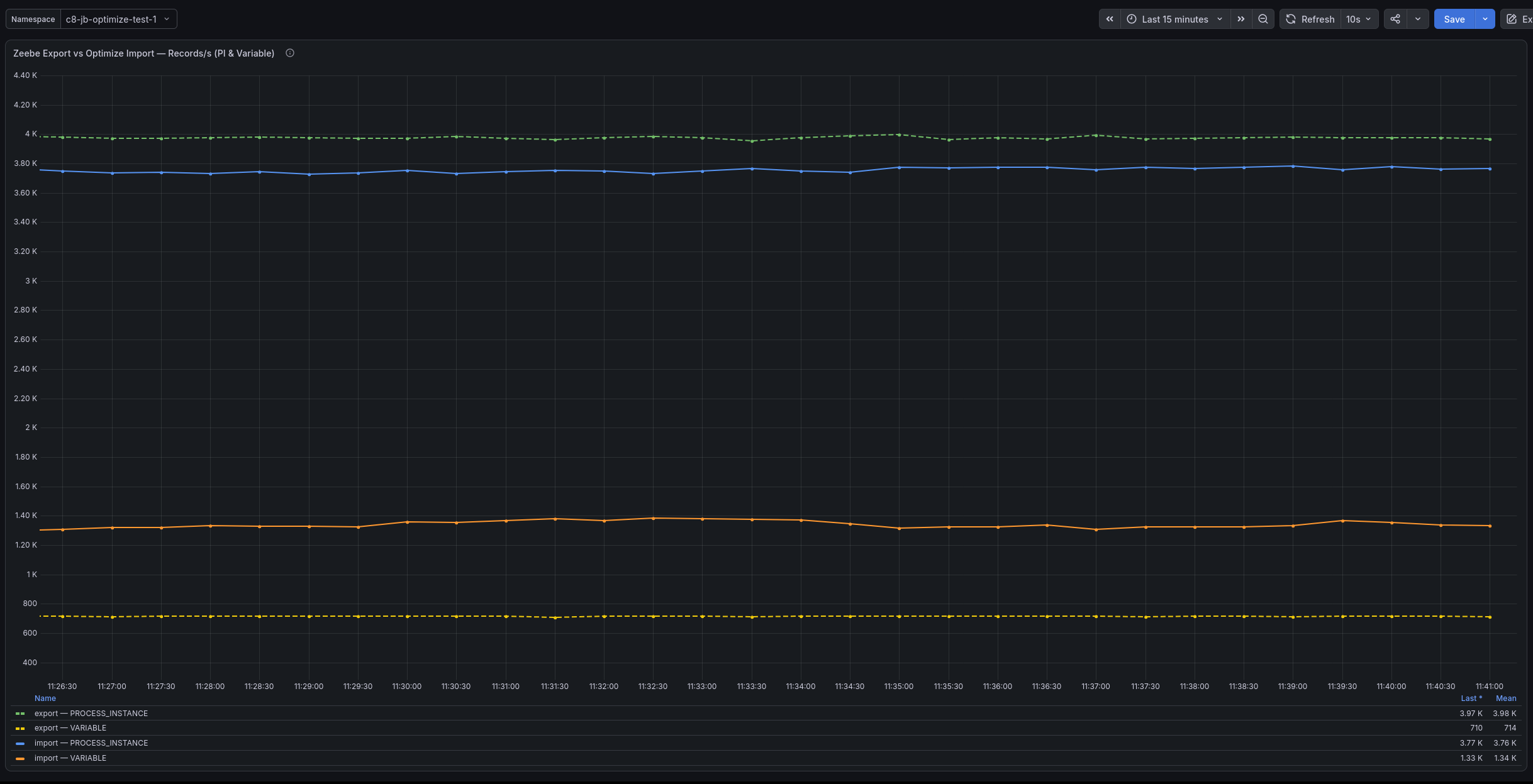Click the 3.76 K mean value for import PROCESS_INSTANCE

click(1505, 743)
